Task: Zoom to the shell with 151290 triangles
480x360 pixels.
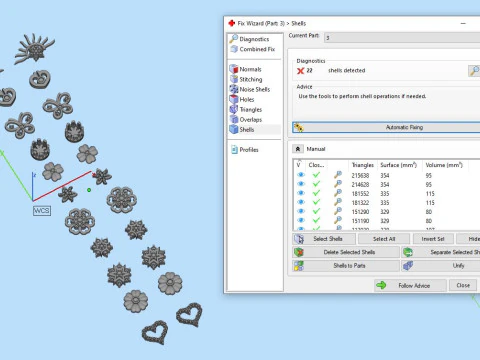Action: tap(338, 211)
